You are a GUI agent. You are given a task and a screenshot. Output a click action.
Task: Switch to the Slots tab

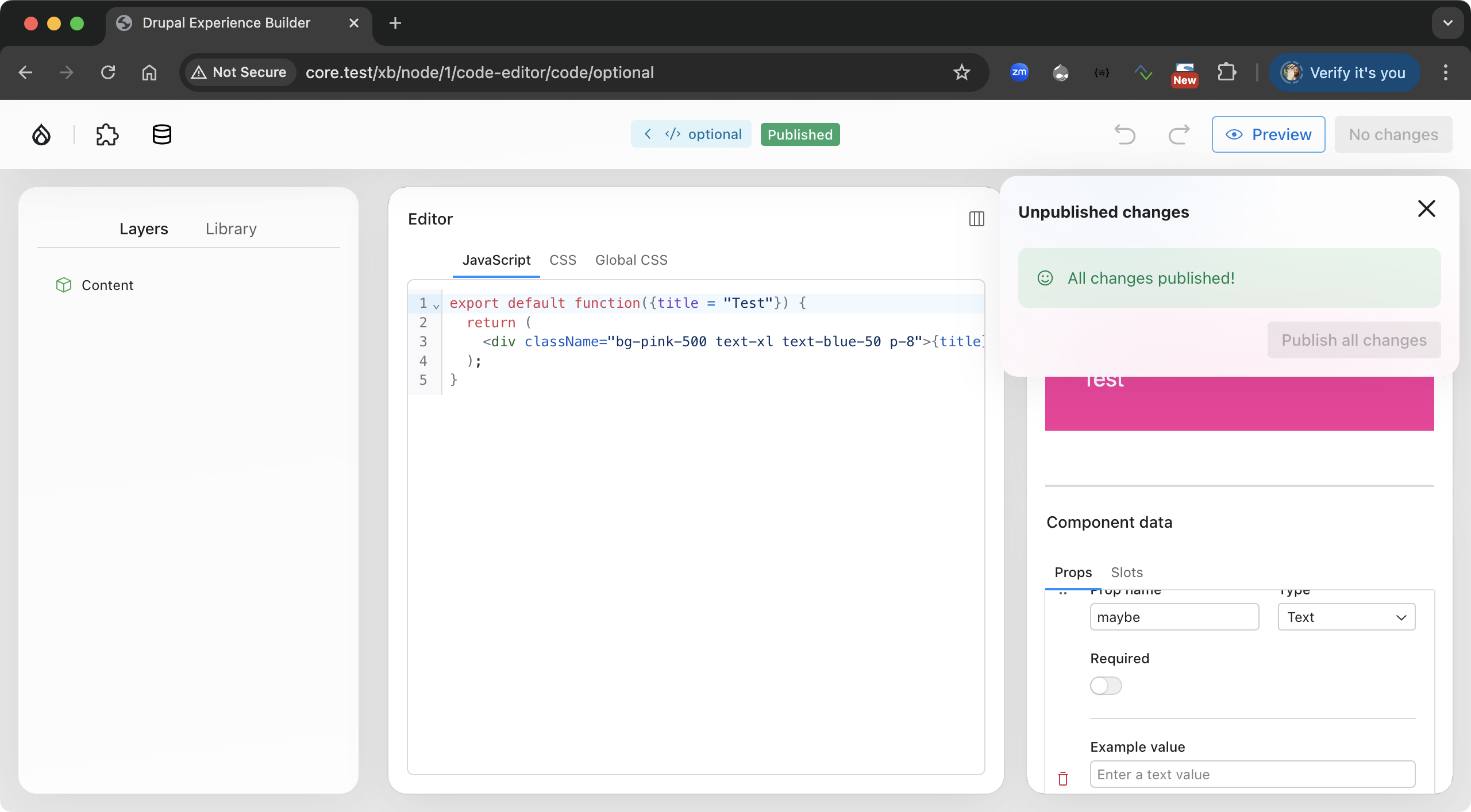coord(1126,573)
